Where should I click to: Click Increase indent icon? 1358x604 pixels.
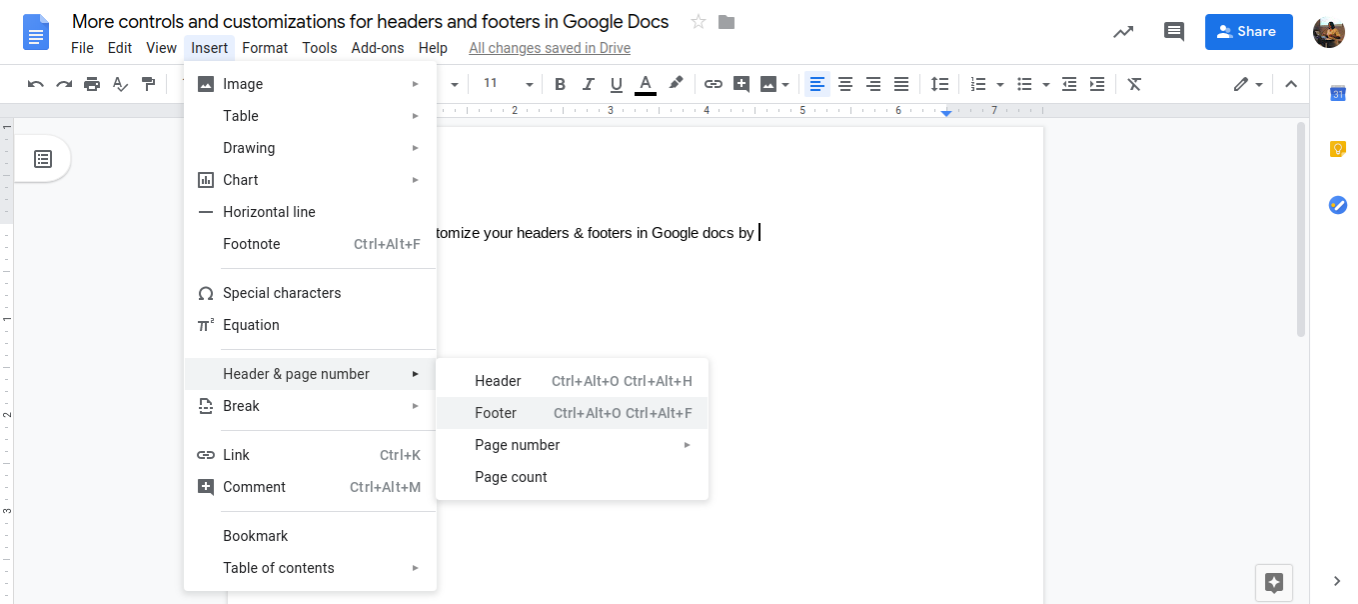click(1097, 84)
